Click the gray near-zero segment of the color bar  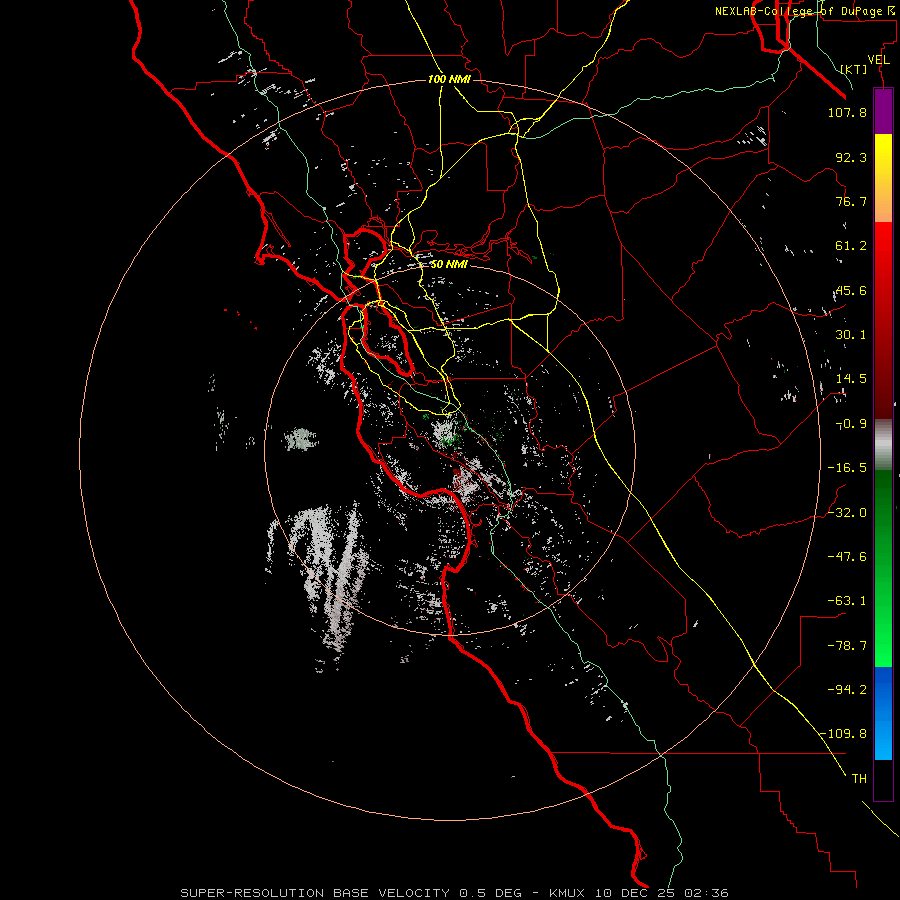point(883,445)
